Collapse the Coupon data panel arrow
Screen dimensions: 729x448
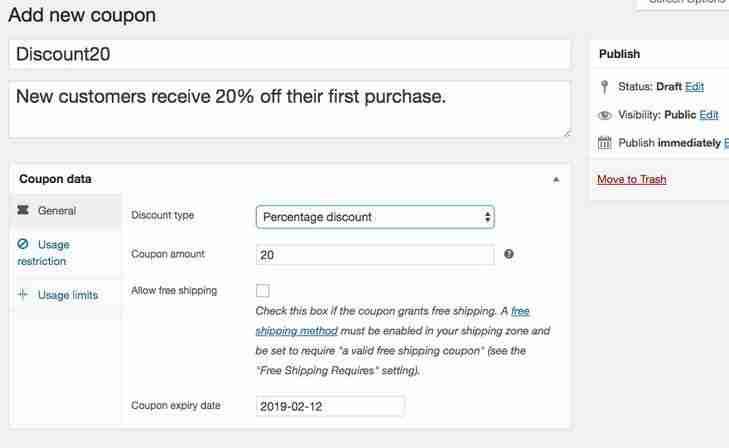coord(556,179)
